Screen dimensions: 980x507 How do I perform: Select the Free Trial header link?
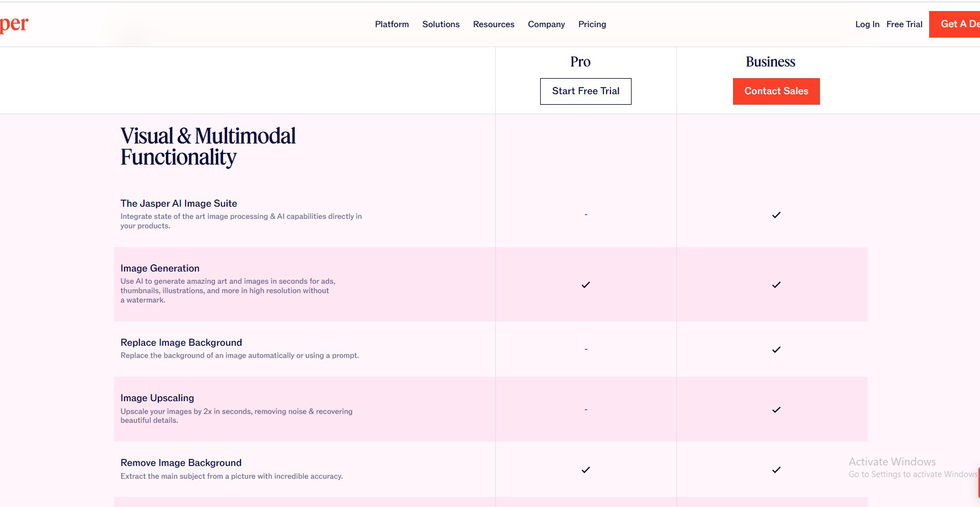(x=904, y=24)
